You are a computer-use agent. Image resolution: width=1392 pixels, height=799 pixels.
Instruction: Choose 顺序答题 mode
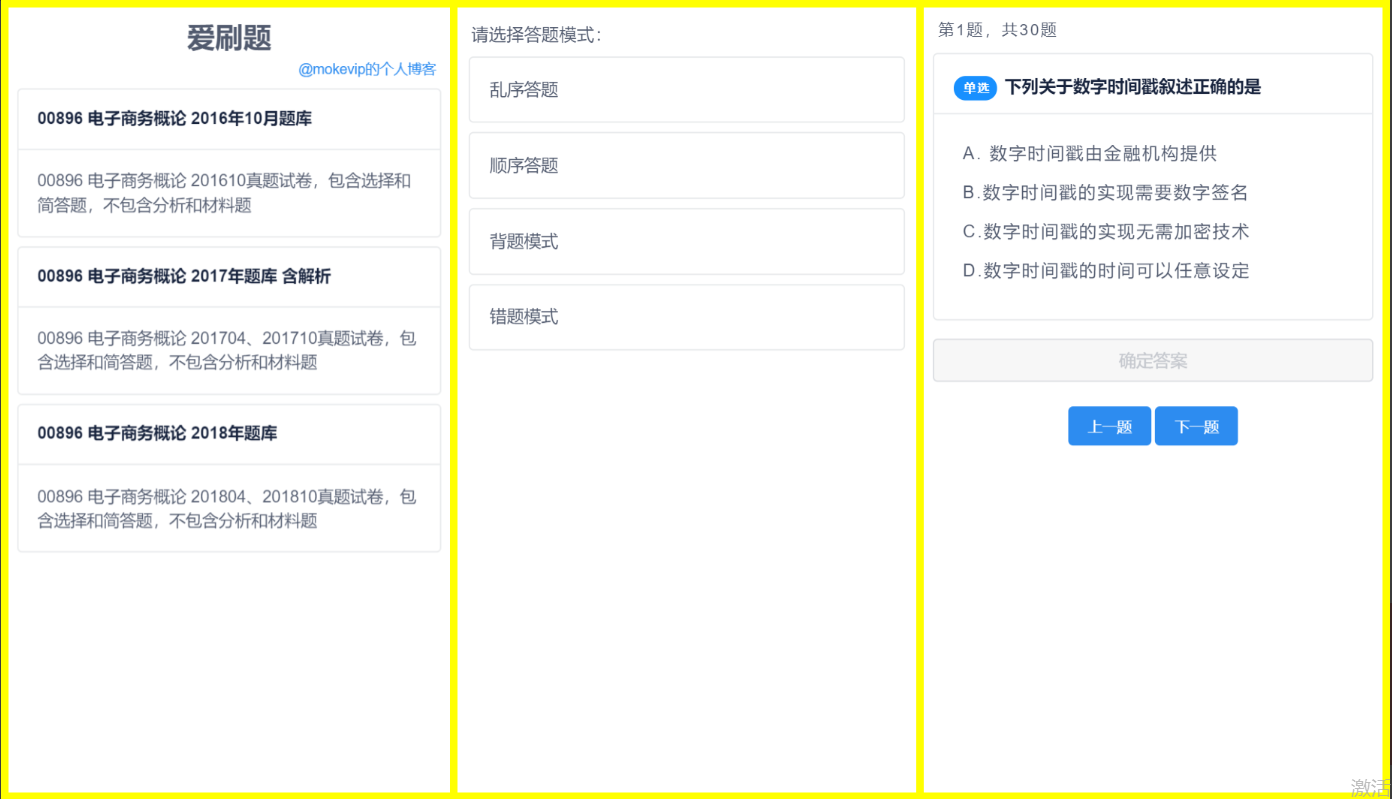tap(686, 166)
